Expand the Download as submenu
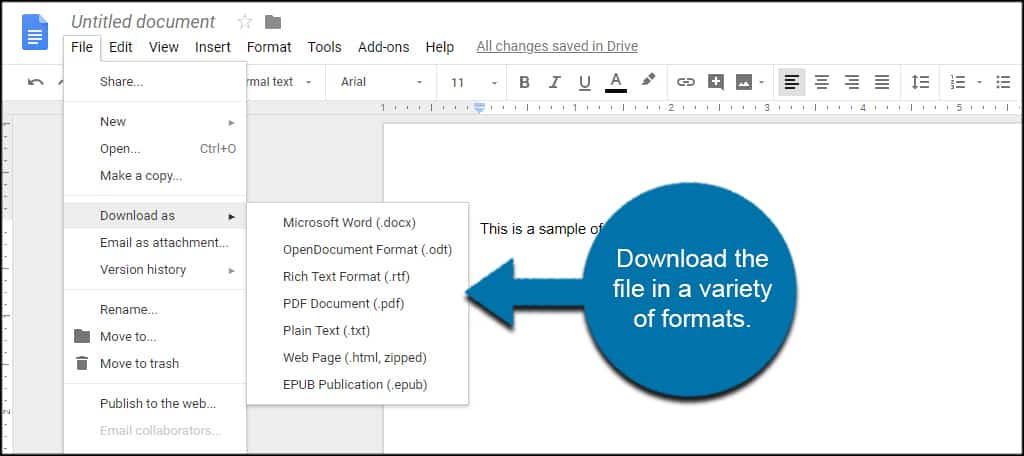Image resolution: width=1024 pixels, height=456 pixels. coord(155,216)
